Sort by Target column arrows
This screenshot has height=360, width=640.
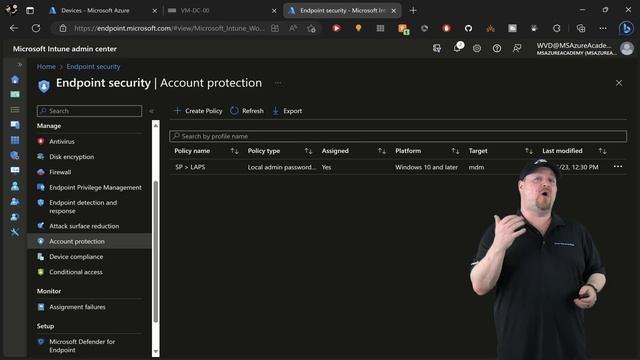[529, 151]
